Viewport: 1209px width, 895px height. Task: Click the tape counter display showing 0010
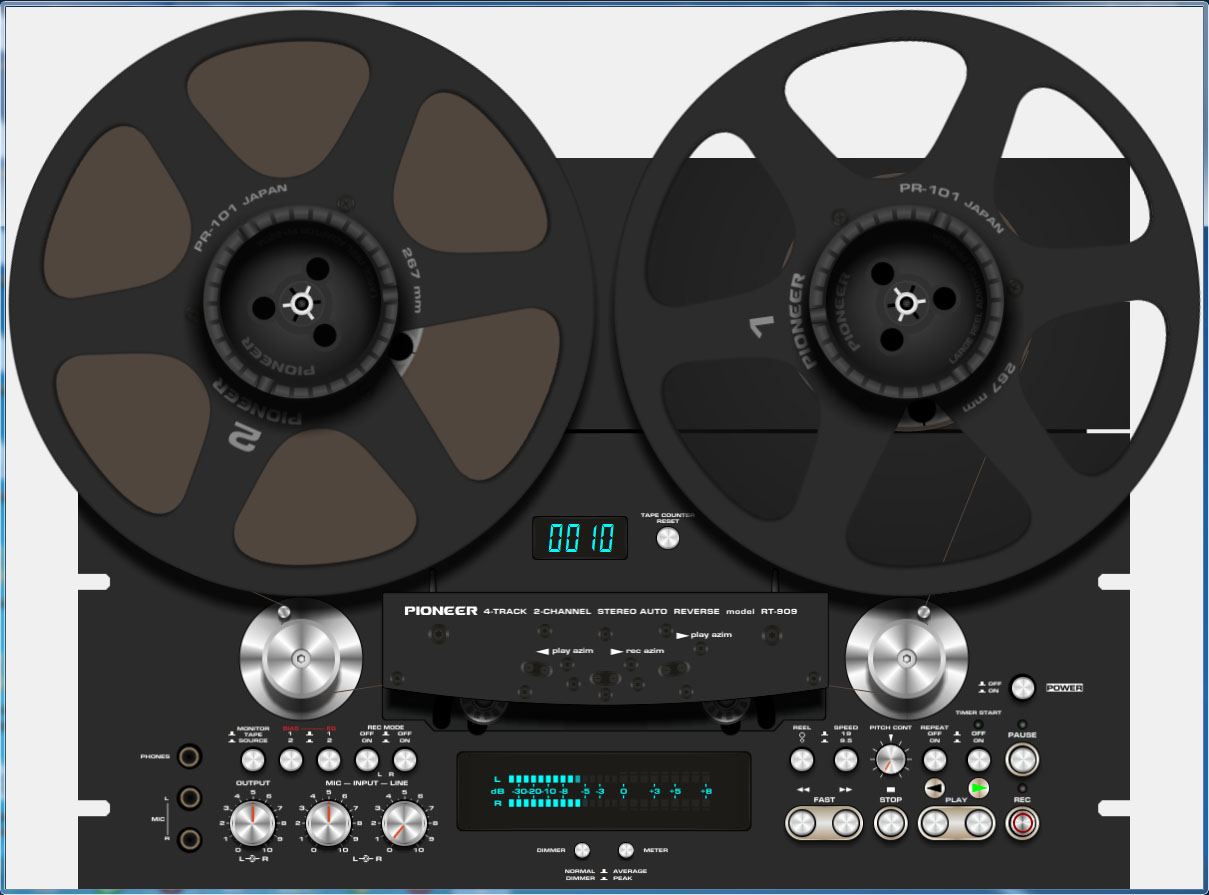pos(580,538)
